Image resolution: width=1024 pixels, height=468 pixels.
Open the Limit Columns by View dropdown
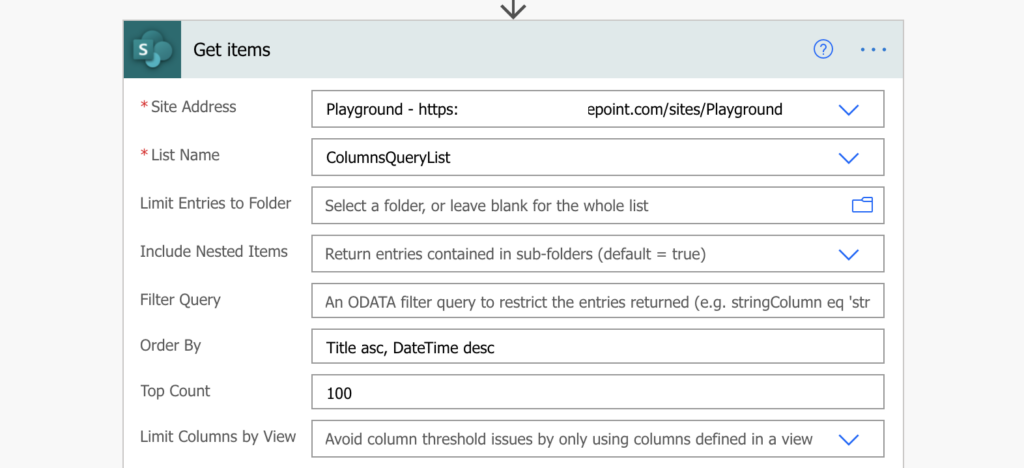[598, 439]
